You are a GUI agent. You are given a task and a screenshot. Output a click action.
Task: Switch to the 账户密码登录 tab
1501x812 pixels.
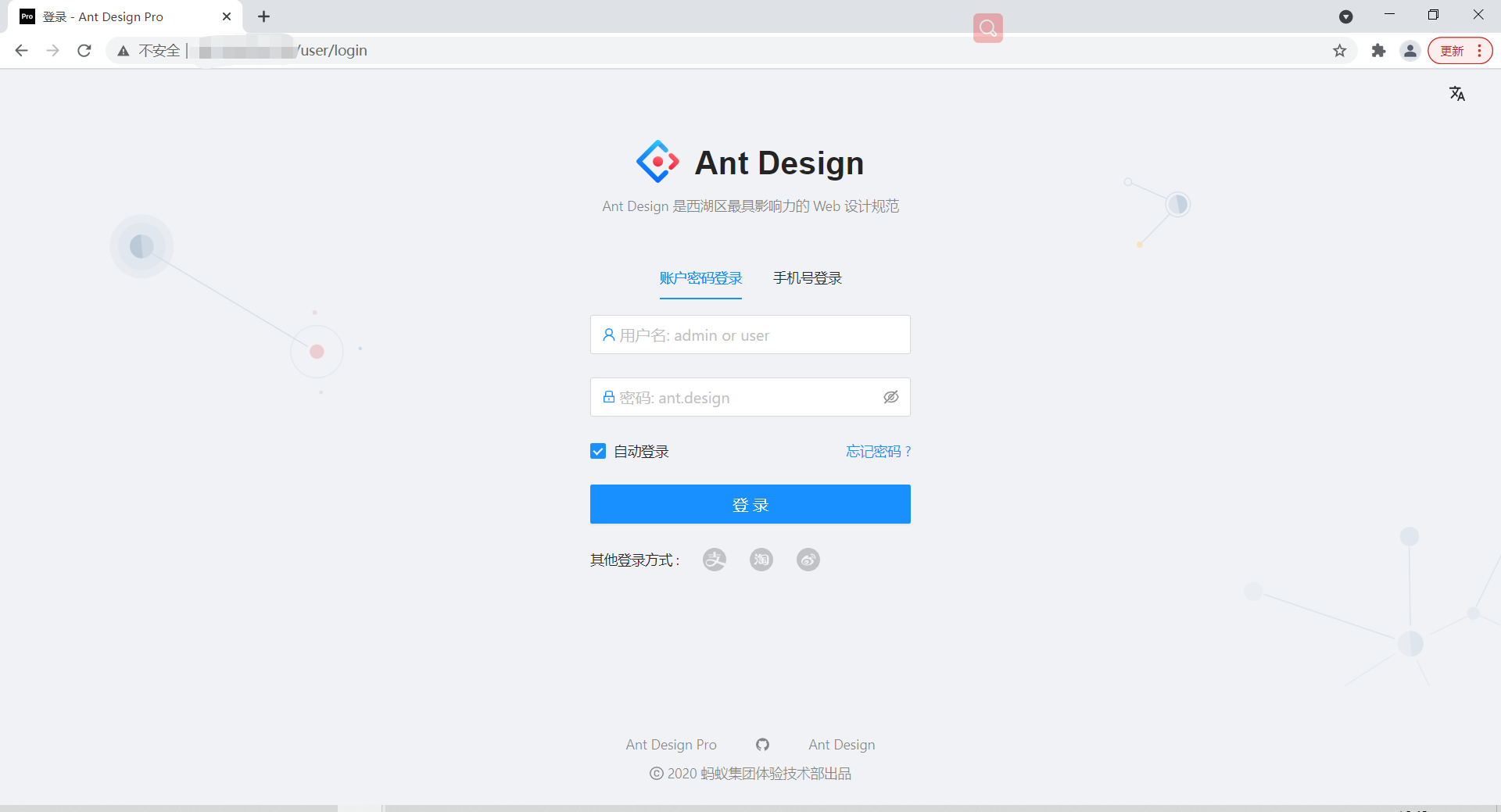(700, 278)
